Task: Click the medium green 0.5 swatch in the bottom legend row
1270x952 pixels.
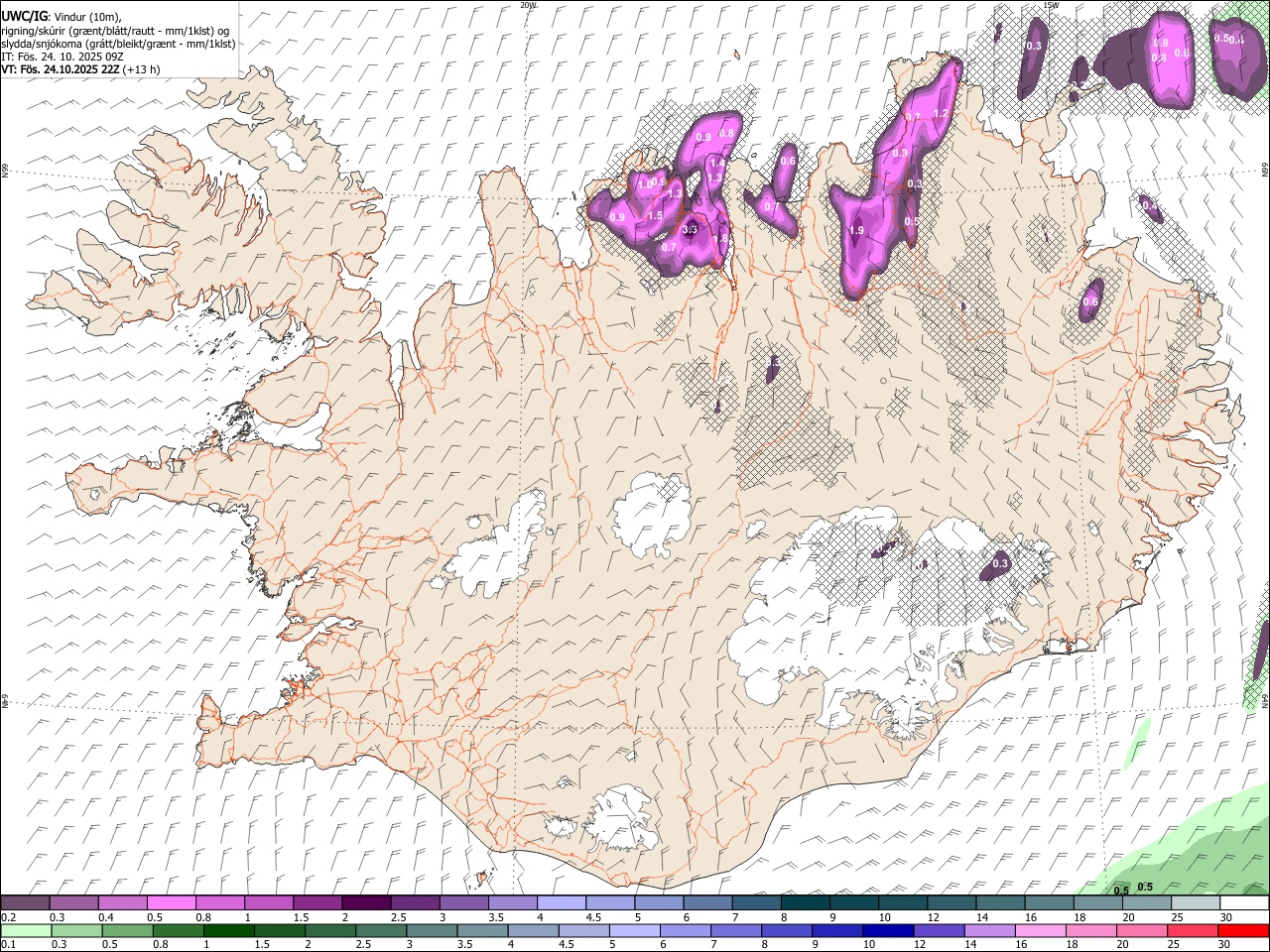Action: pyautogui.click(x=127, y=930)
